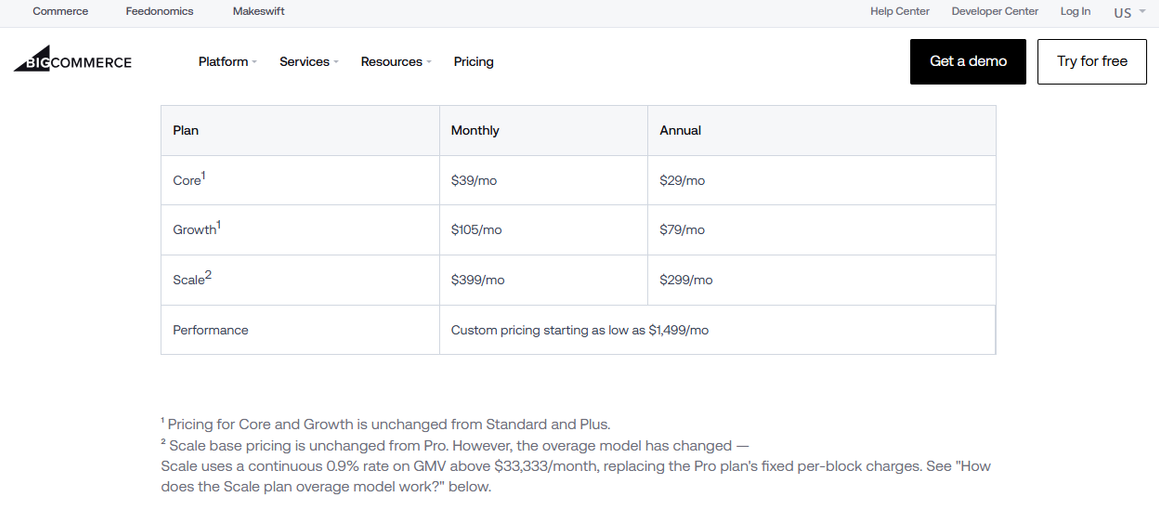
Task: Click the Core plan row label
Action: point(189,180)
